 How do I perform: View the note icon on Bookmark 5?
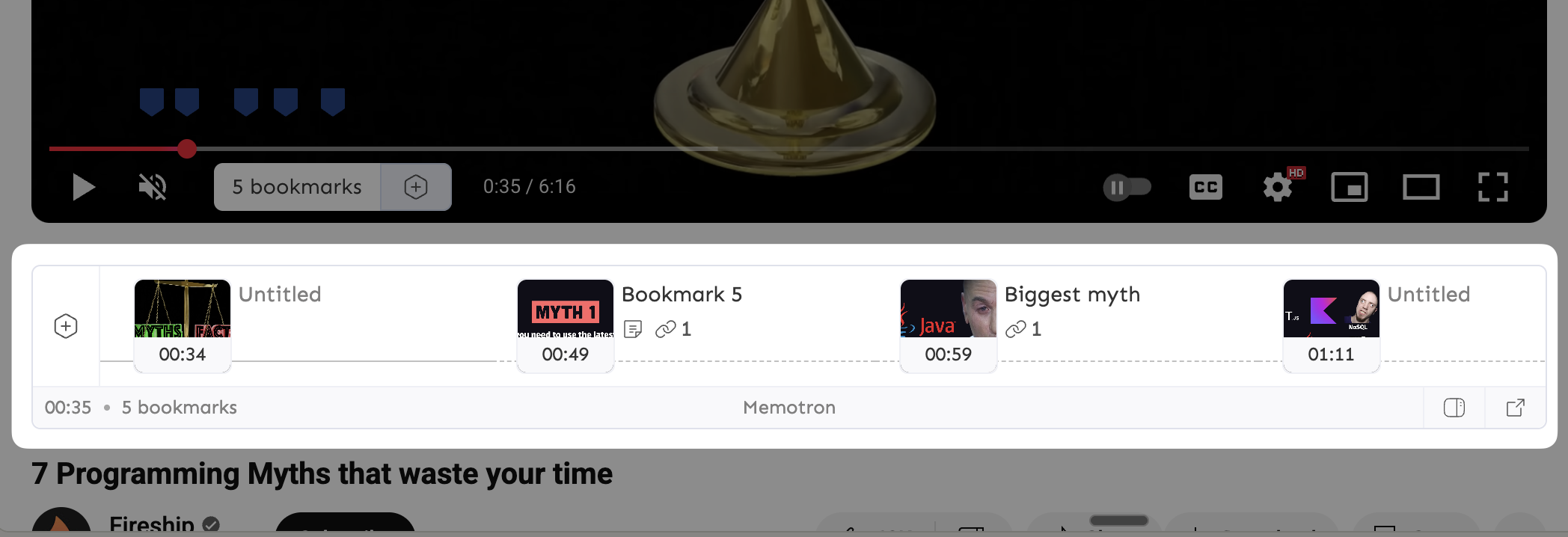pos(633,329)
